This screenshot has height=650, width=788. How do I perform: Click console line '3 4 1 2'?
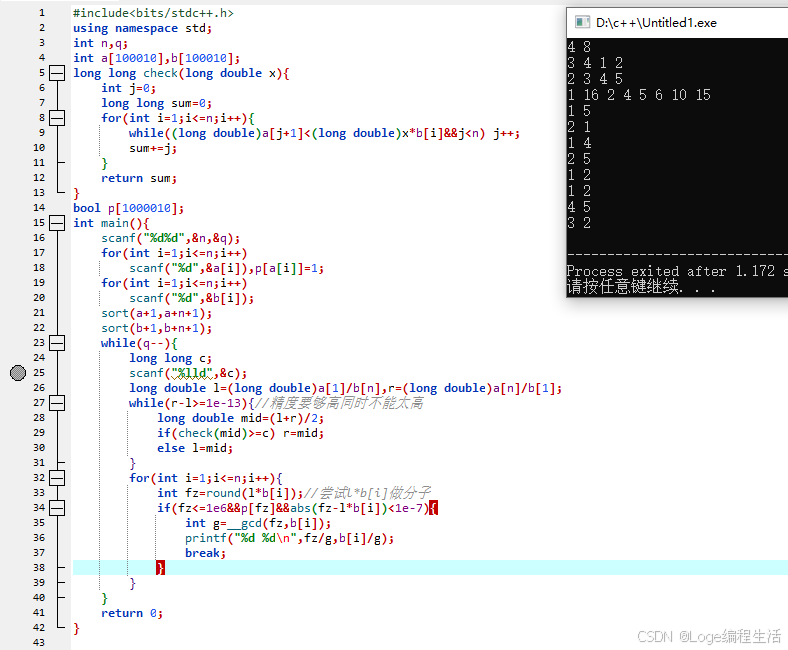596,63
